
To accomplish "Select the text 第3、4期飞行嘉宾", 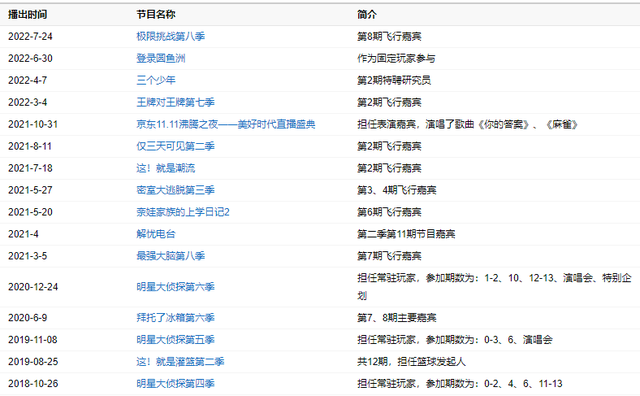I will [x=397, y=191].
